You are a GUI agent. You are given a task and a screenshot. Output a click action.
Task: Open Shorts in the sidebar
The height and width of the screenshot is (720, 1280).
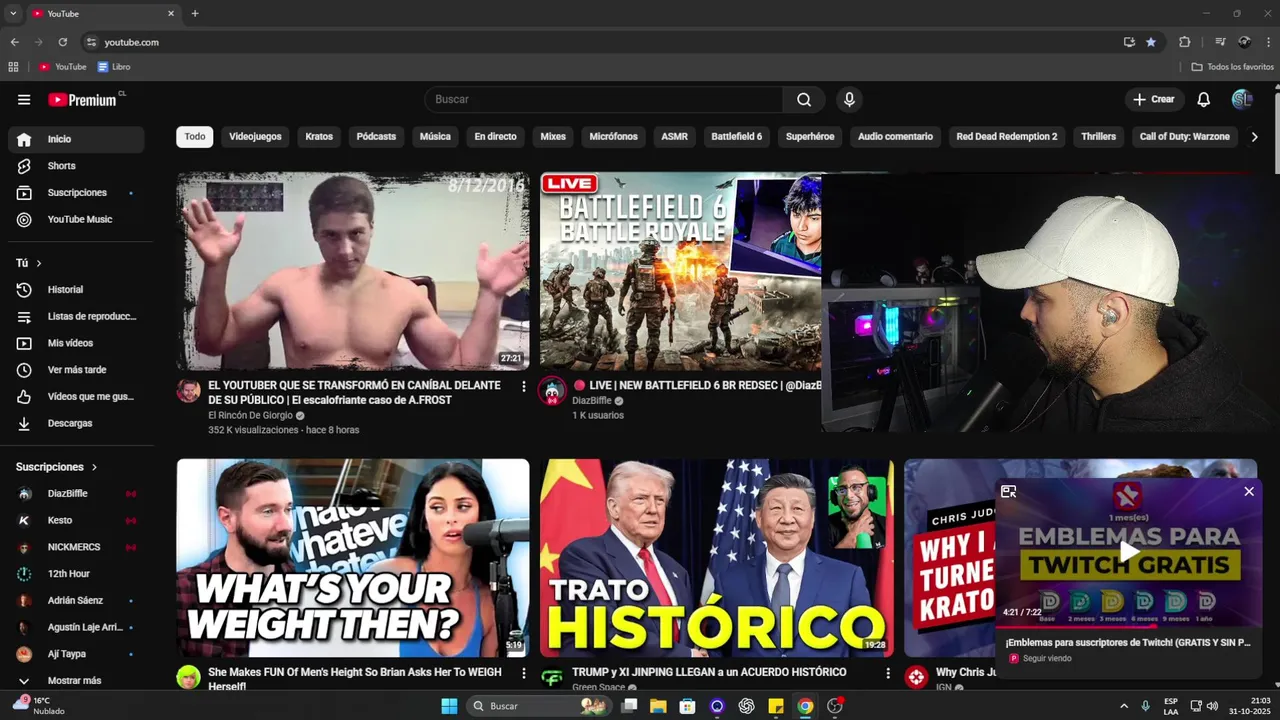pos(76,166)
